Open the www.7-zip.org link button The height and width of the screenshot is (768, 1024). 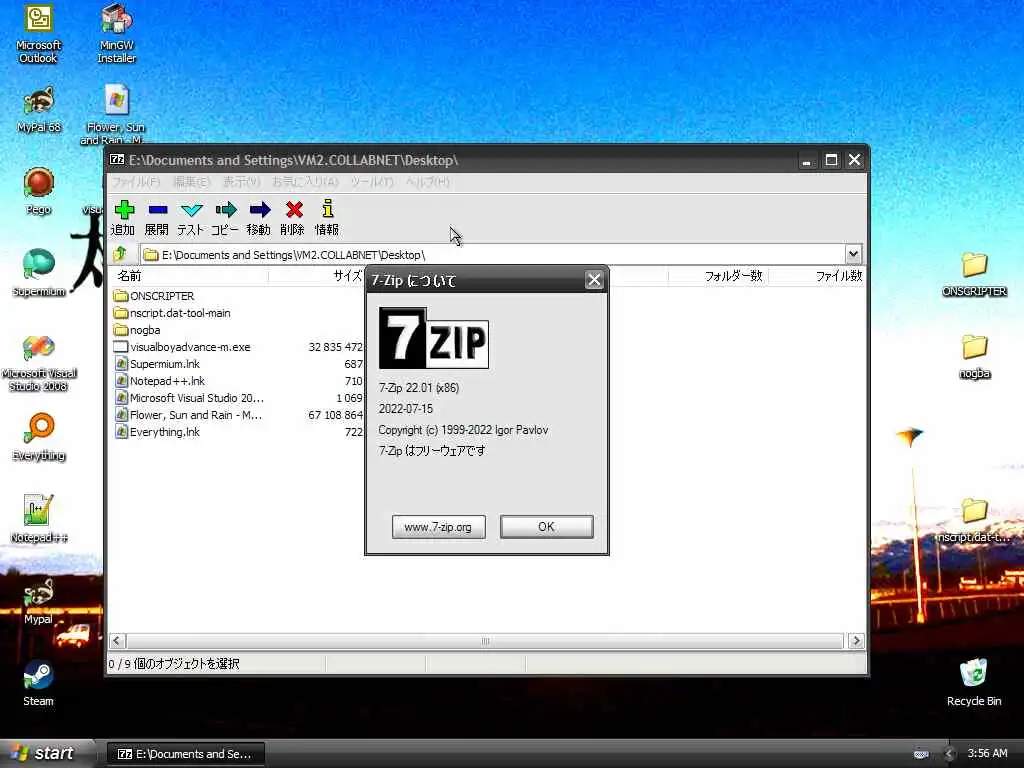(x=438, y=527)
